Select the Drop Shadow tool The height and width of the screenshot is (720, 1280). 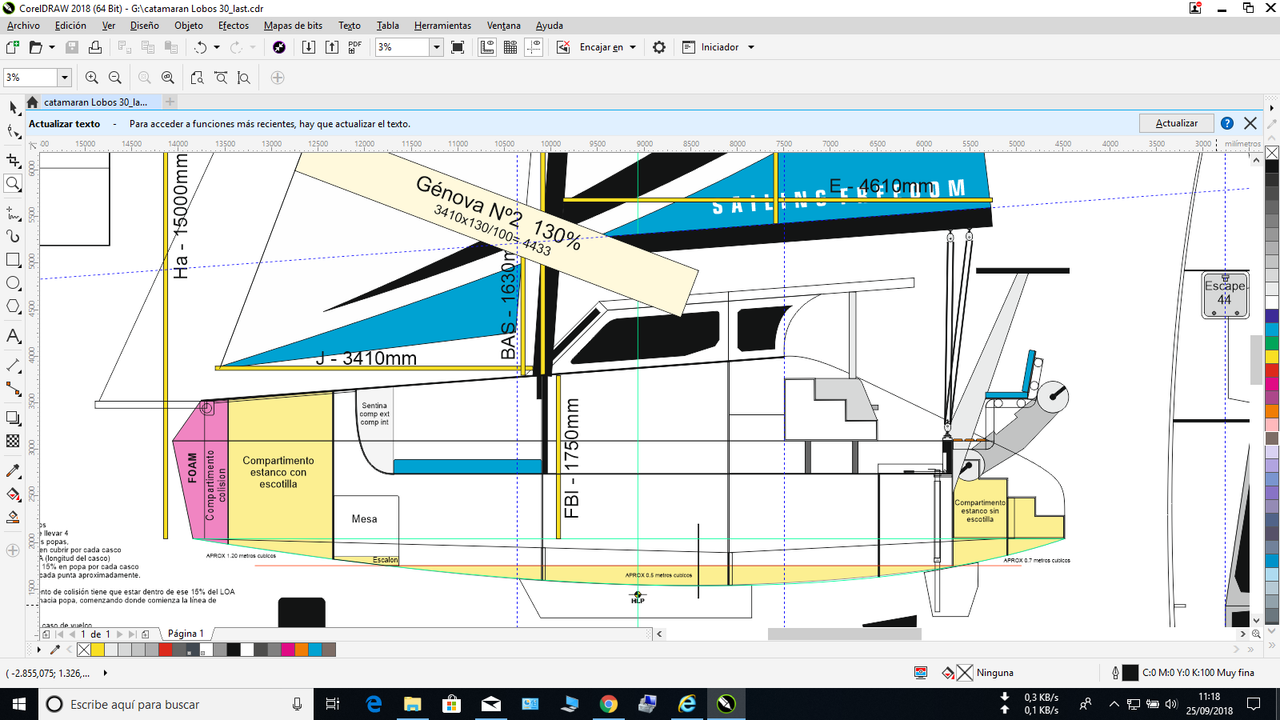pos(13,418)
